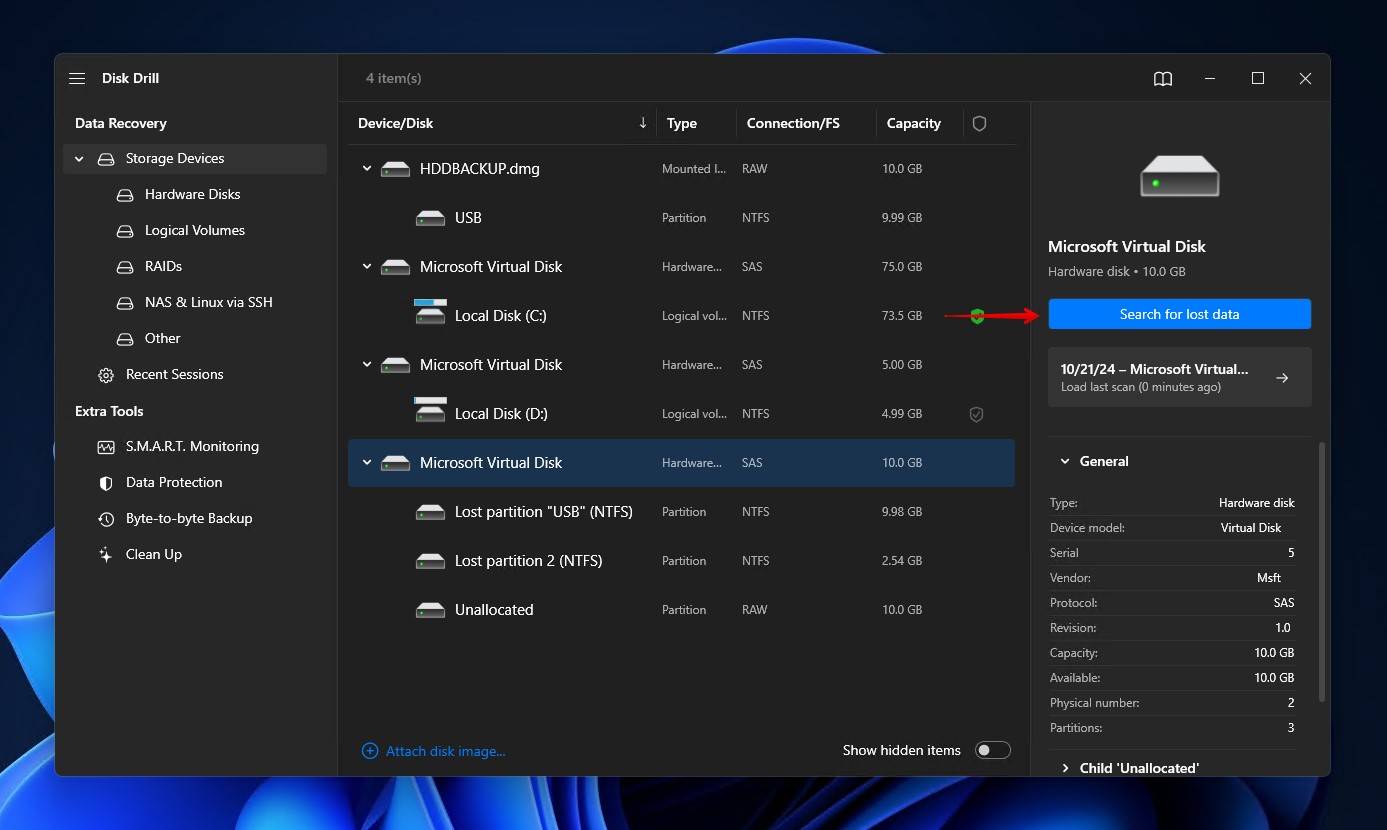Select the Local Disk (C:) row
The height and width of the screenshot is (830, 1387).
coord(681,316)
